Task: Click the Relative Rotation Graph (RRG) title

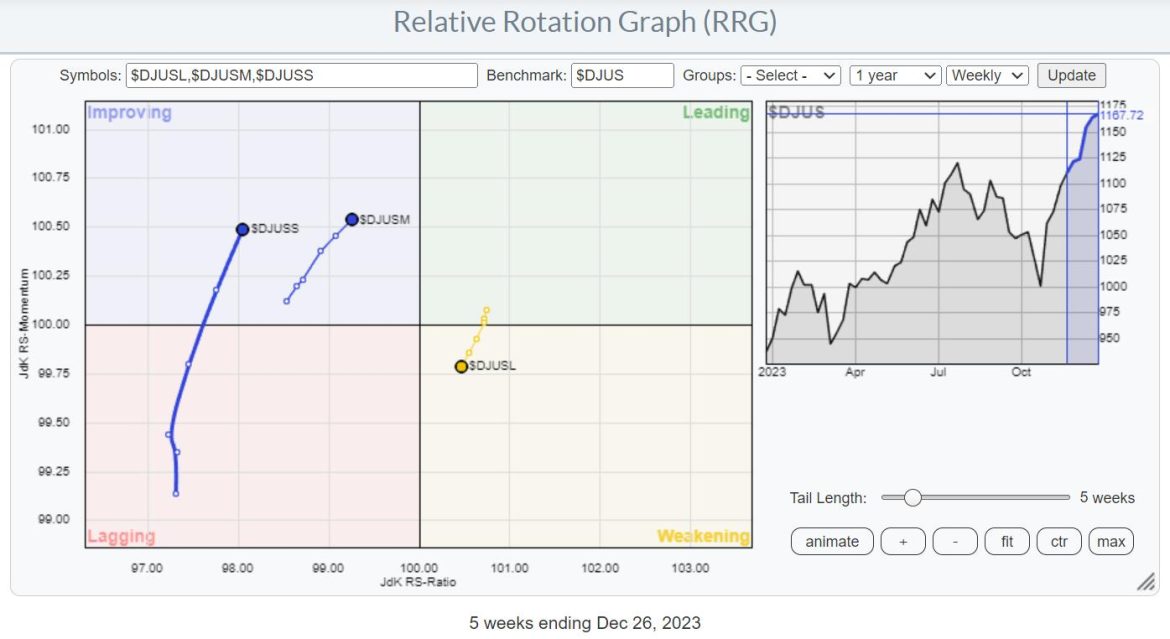Action: 585,21
